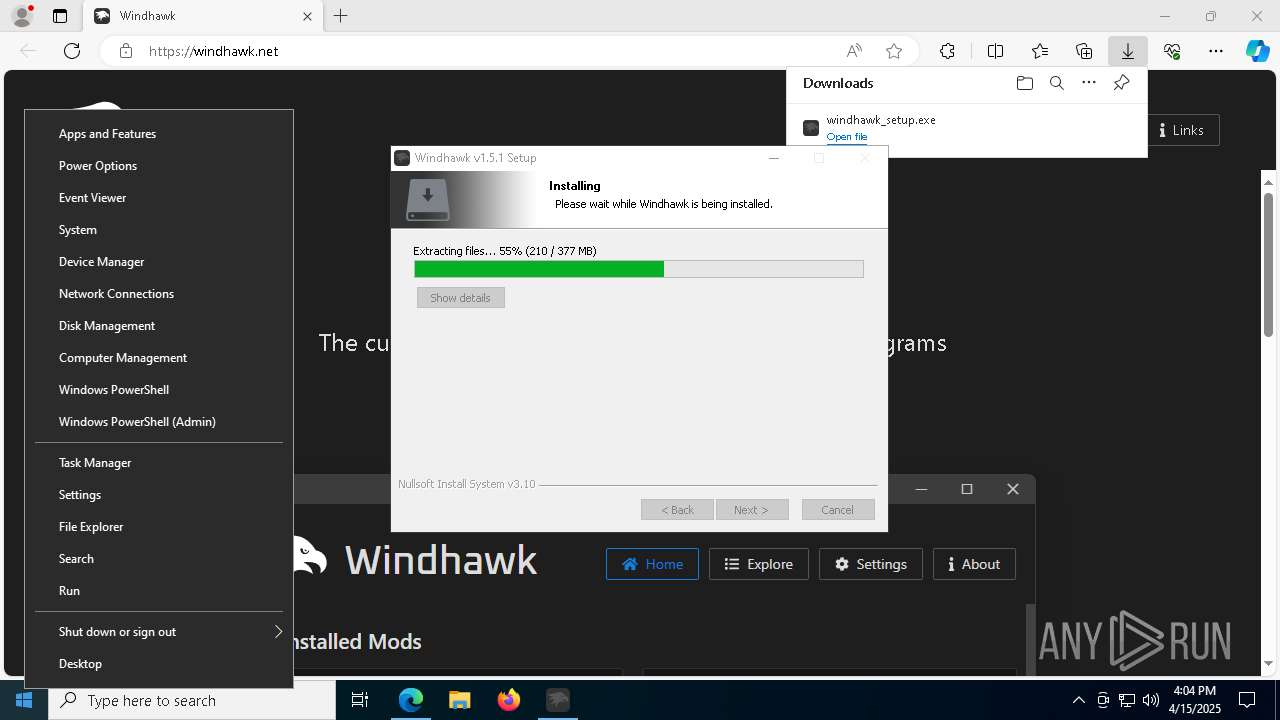
Task: Open Edge settings and more menu
Action: pyautogui.click(x=1216, y=51)
